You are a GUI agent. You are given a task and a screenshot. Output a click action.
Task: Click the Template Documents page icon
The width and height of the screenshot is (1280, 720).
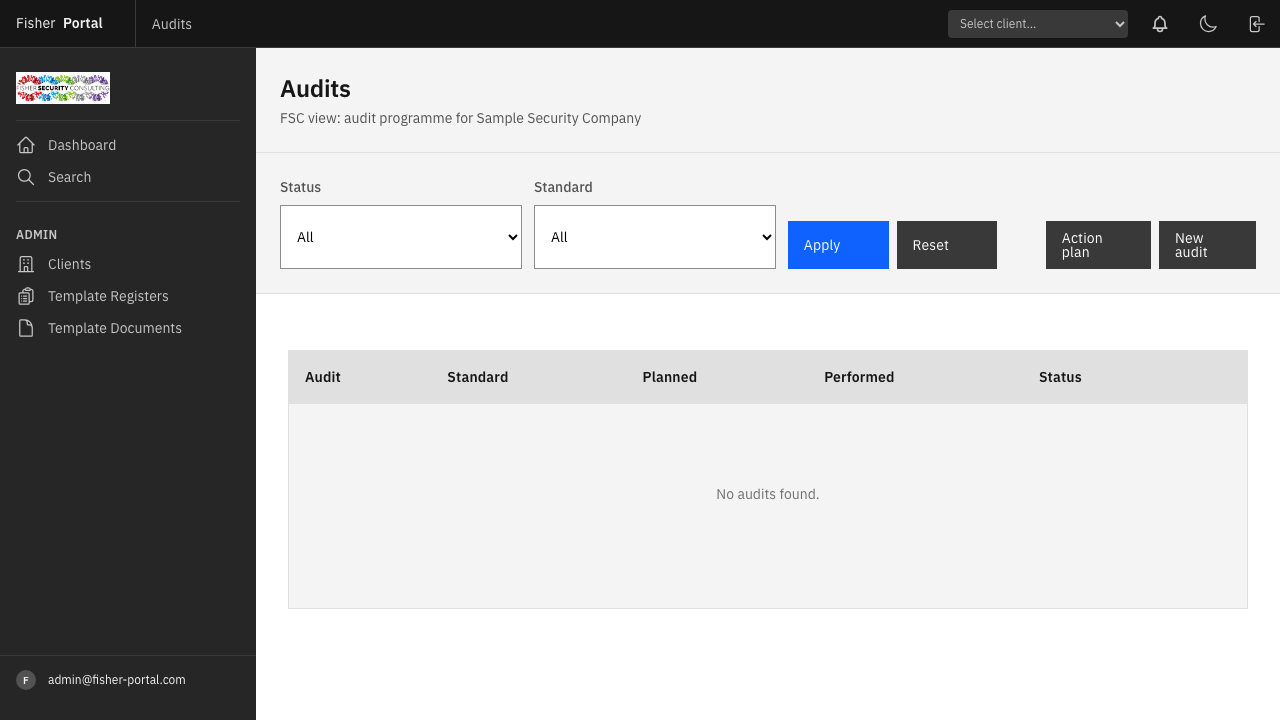(25, 327)
